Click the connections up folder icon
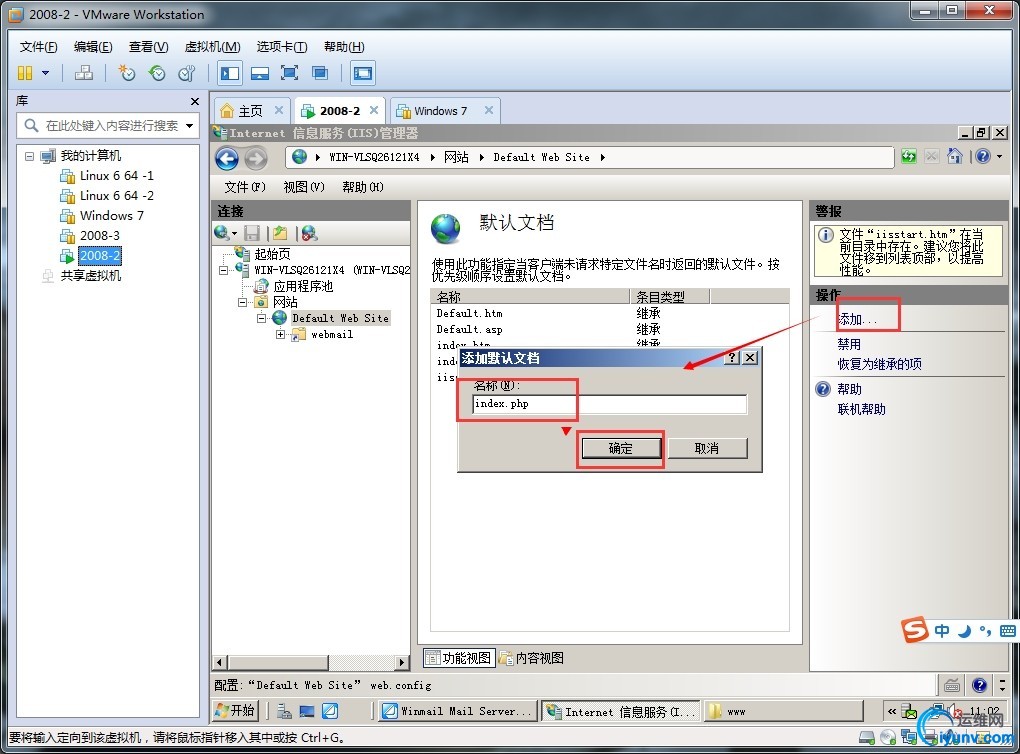 click(280, 233)
